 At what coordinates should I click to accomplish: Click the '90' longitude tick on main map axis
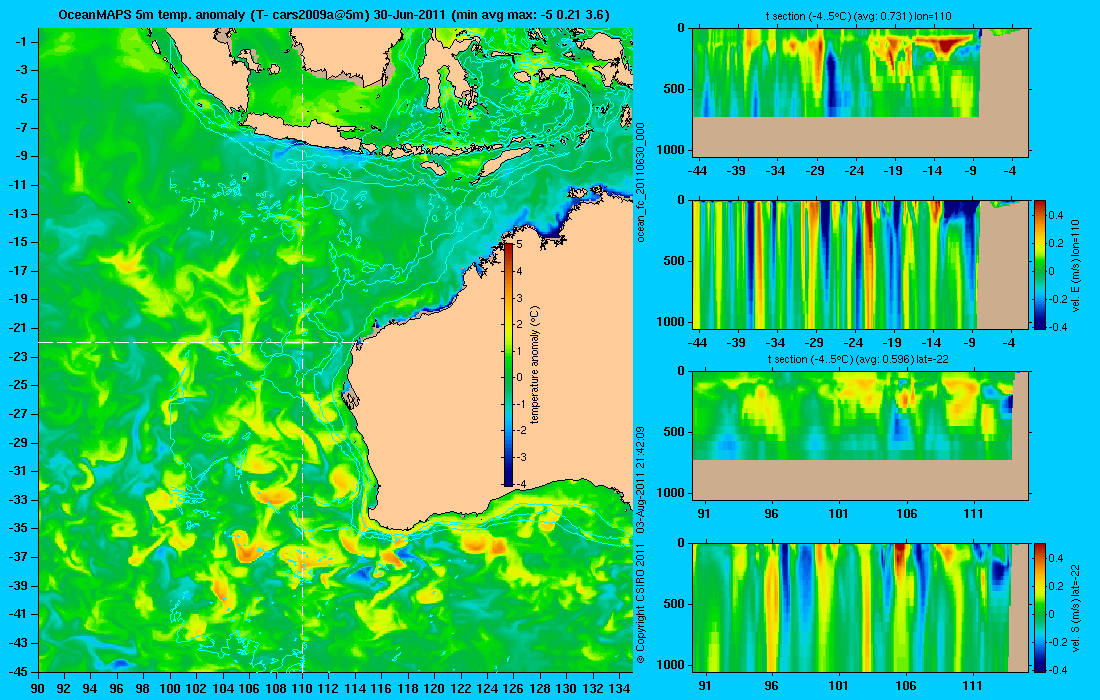39,688
